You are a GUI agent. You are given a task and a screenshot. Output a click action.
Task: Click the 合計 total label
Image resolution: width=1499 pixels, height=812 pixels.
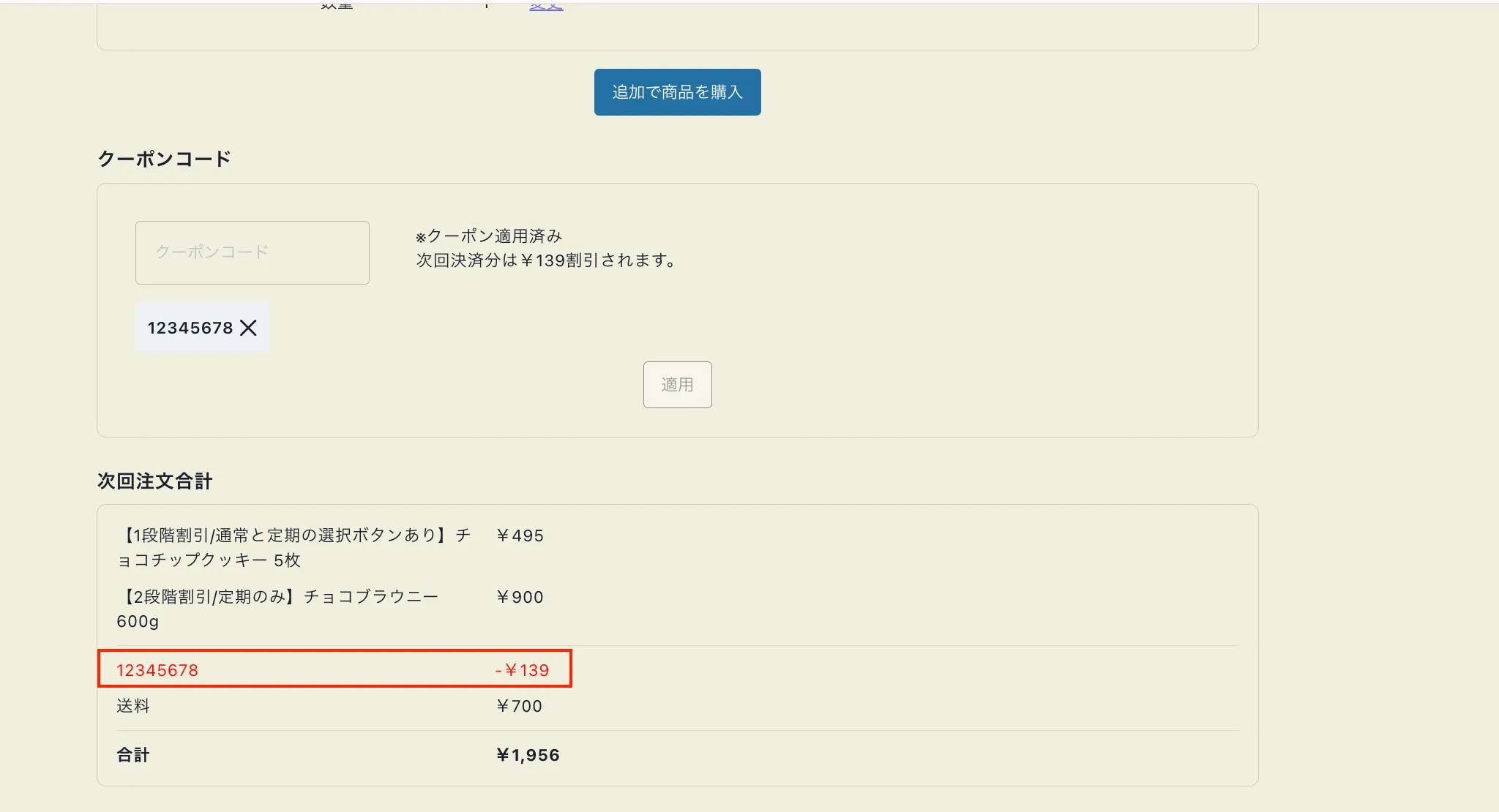click(133, 755)
